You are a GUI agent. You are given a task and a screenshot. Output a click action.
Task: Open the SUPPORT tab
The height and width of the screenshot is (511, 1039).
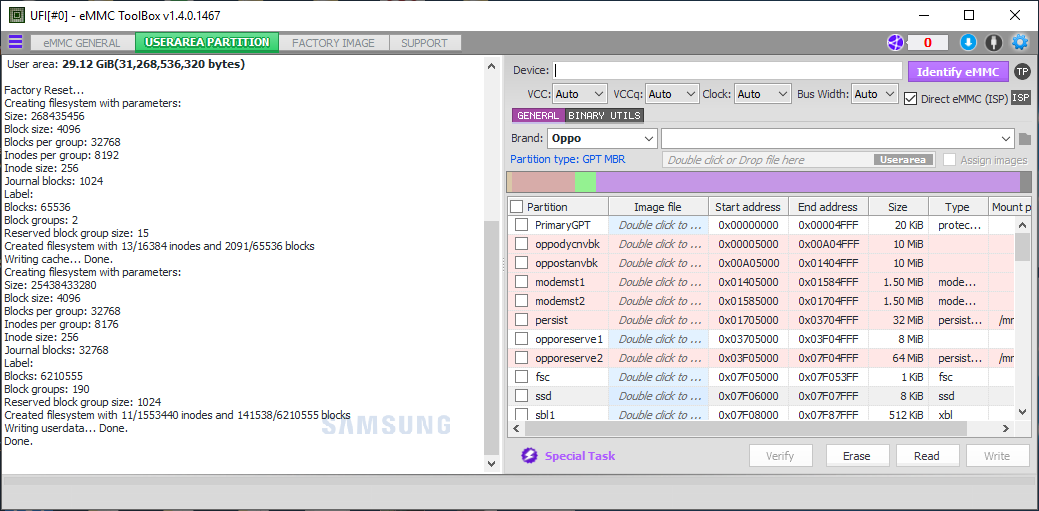424,43
